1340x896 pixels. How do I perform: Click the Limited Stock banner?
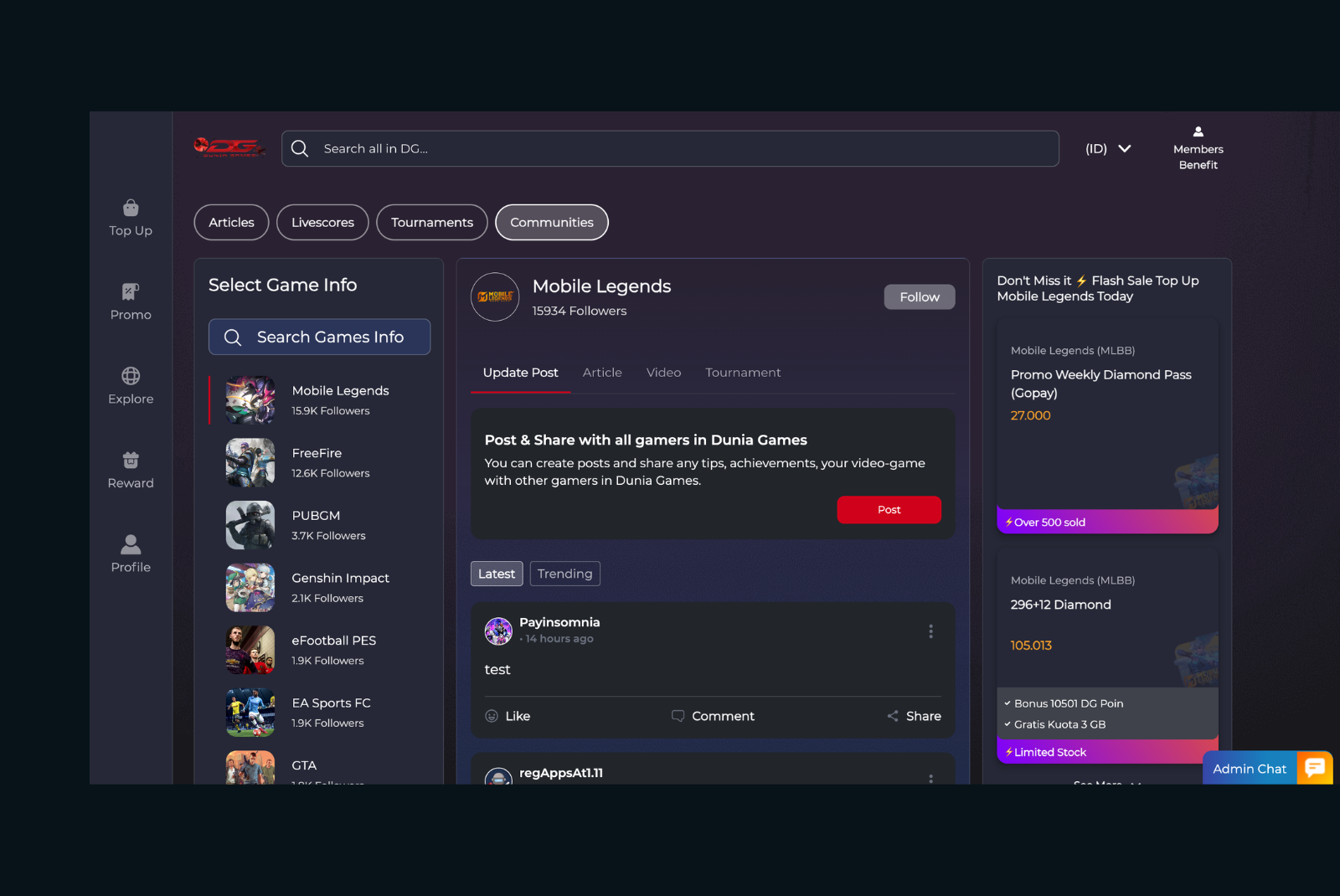[1107, 752]
